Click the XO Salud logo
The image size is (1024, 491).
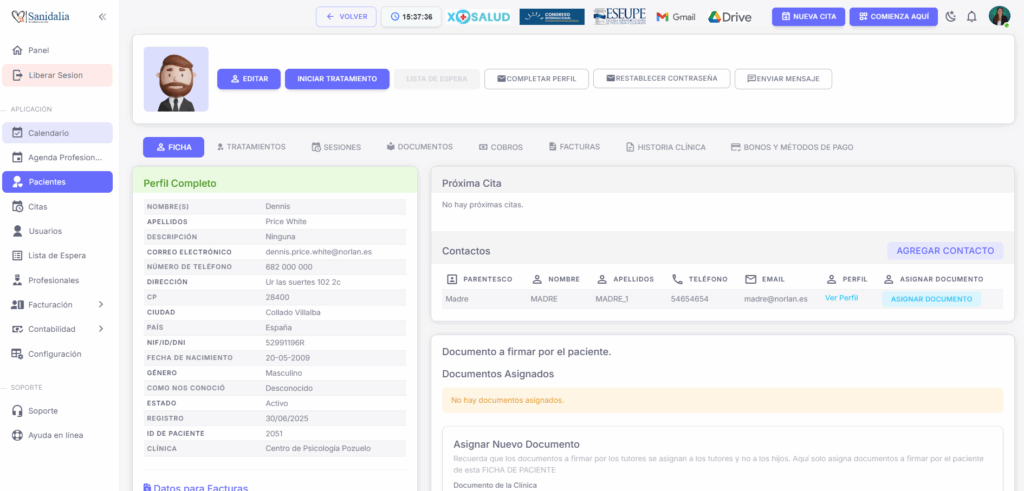click(478, 17)
